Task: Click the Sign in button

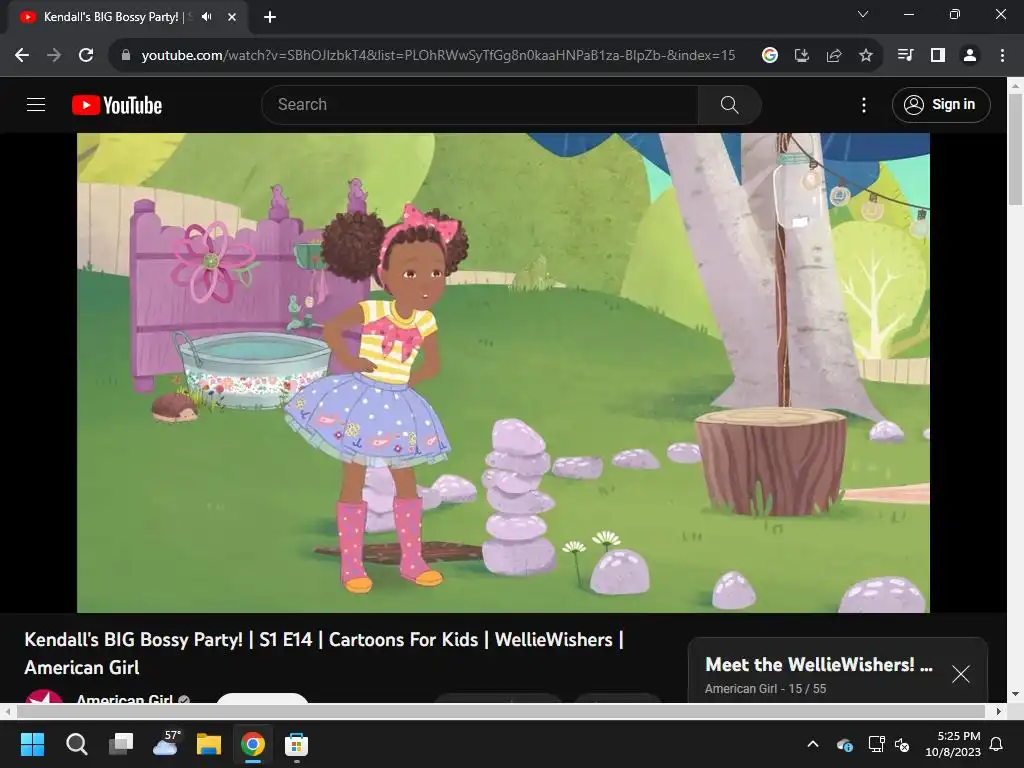Action: coord(941,104)
